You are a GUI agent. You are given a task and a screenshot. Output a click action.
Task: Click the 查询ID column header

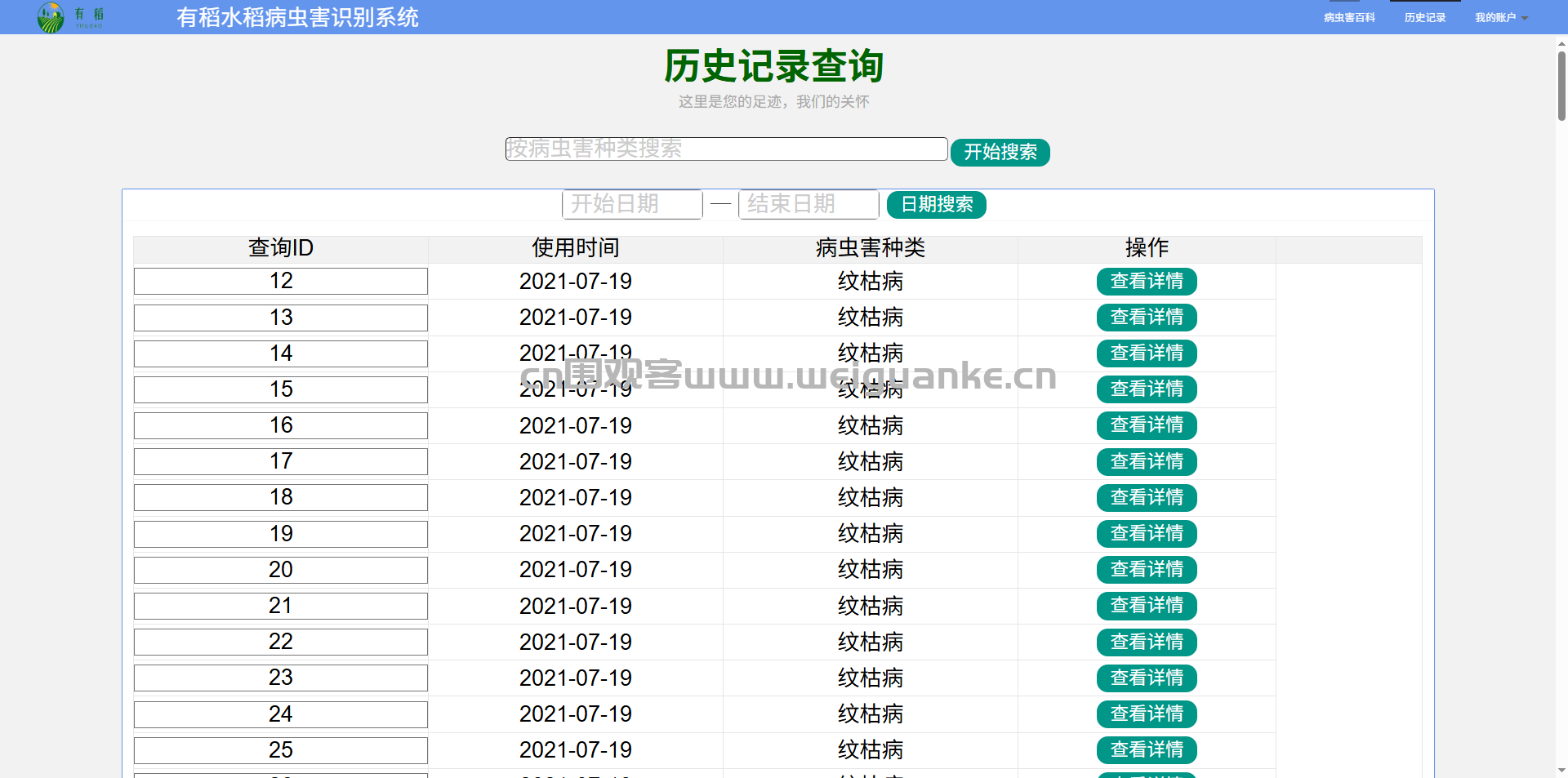coord(280,248)
